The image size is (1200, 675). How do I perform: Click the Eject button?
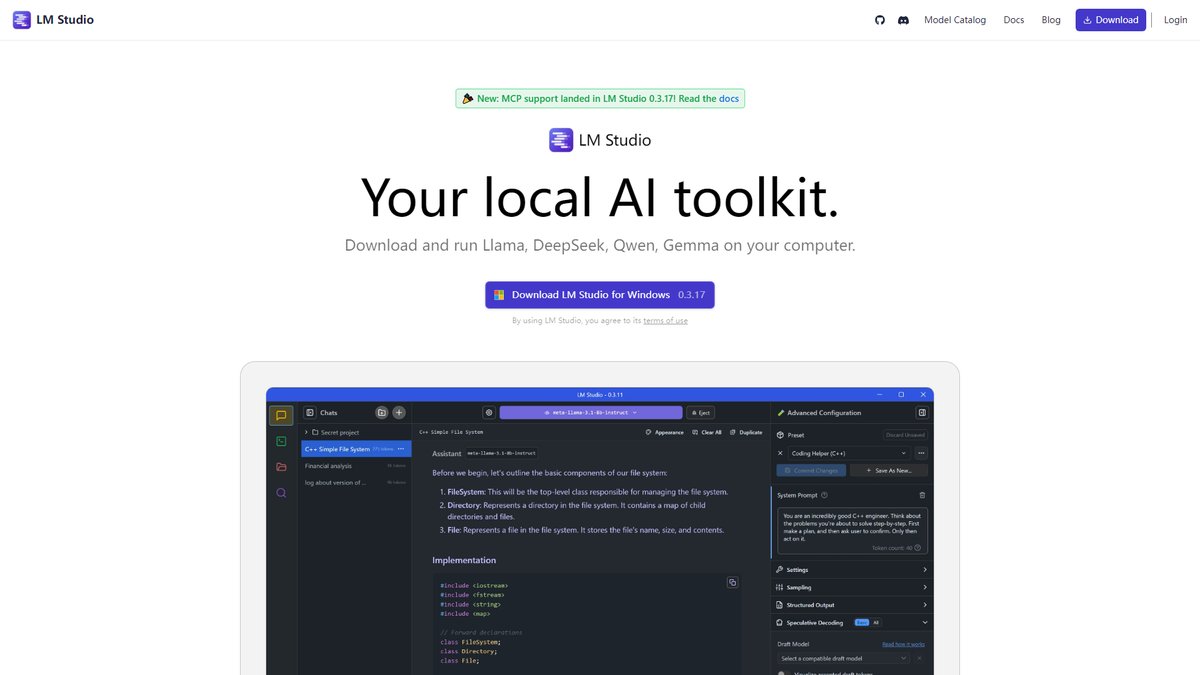pyautogui.click(x=699, y=412)
